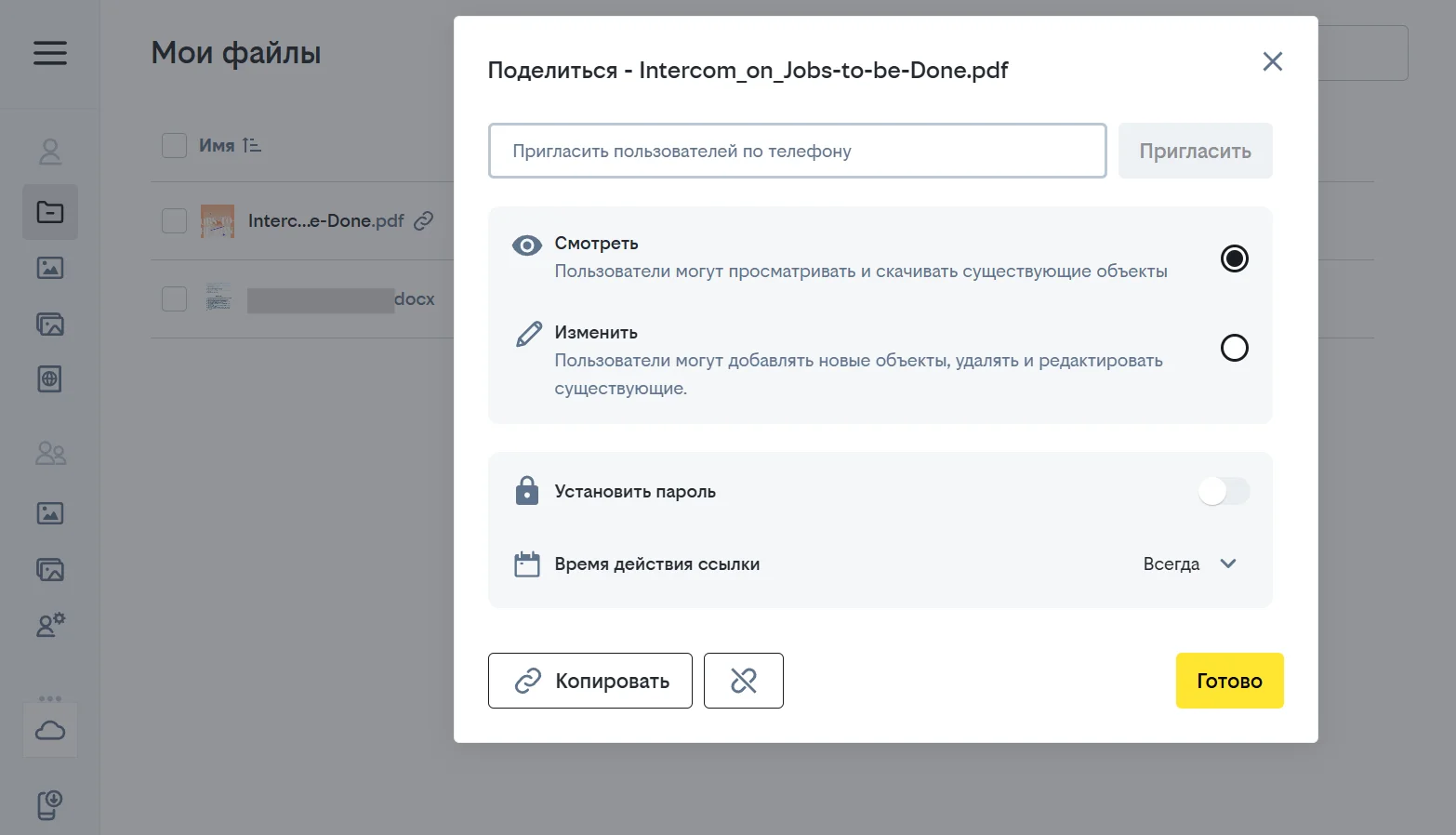Select the Смотреть radio option
1456x835 pixels.
coord(1234,258)
